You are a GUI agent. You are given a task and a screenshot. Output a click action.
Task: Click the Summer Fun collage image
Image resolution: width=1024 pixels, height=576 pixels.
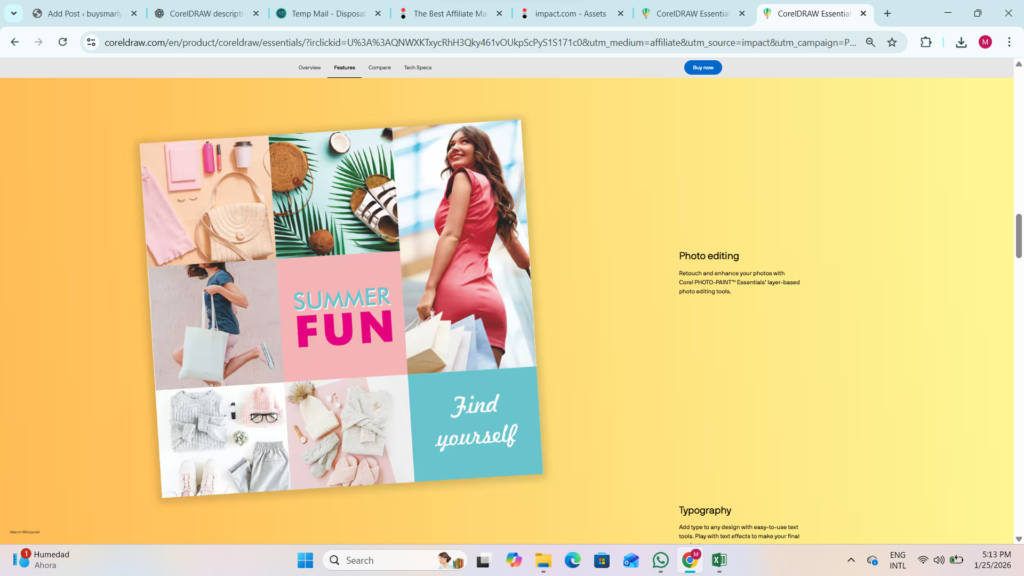click(x=340, y=308)
